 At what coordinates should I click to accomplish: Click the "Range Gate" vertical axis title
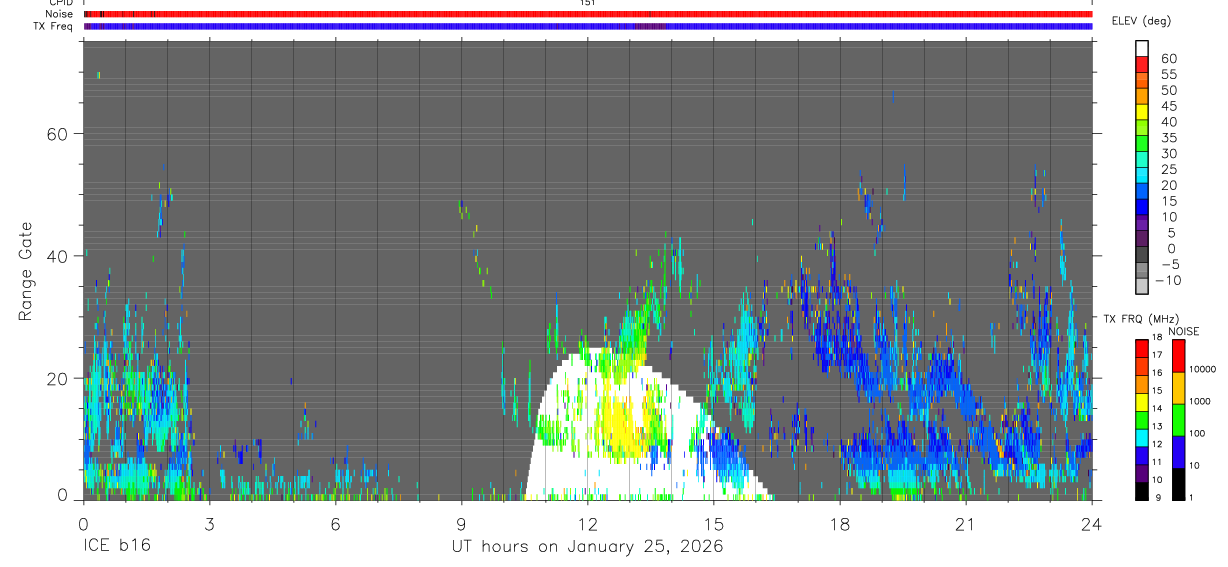click(26, 270)
